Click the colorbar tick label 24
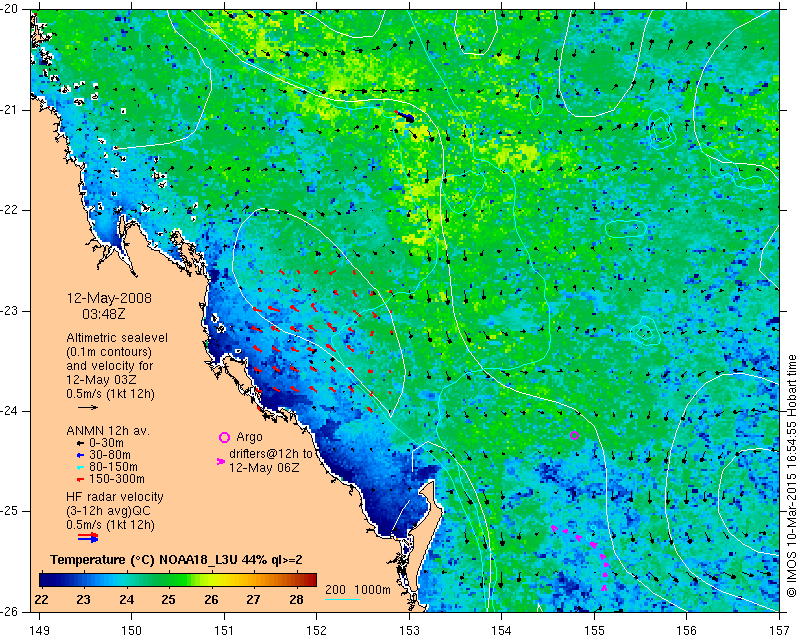The image size is (800, 640). 127,599
